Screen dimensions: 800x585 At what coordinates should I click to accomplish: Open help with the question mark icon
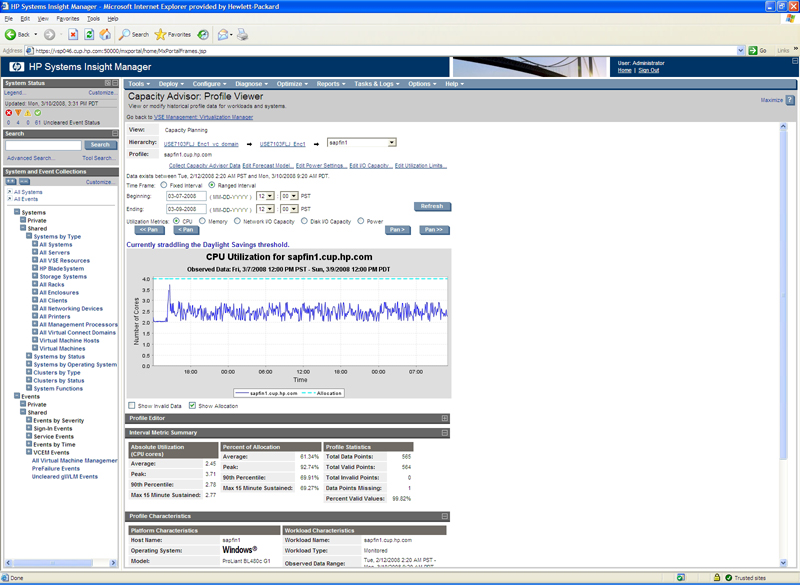tap(790, 100)
